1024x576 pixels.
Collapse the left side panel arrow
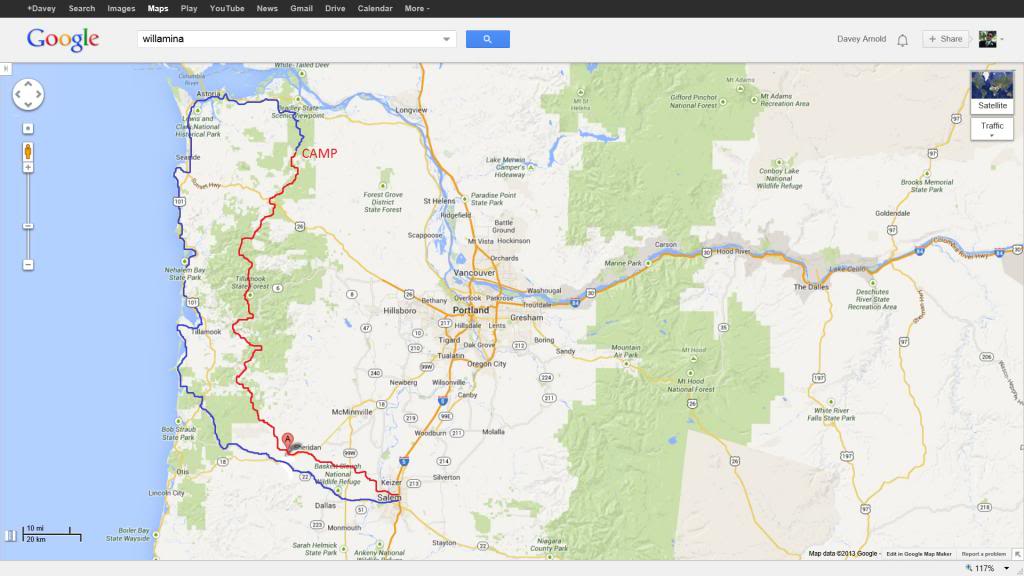[x=5, y=69]
